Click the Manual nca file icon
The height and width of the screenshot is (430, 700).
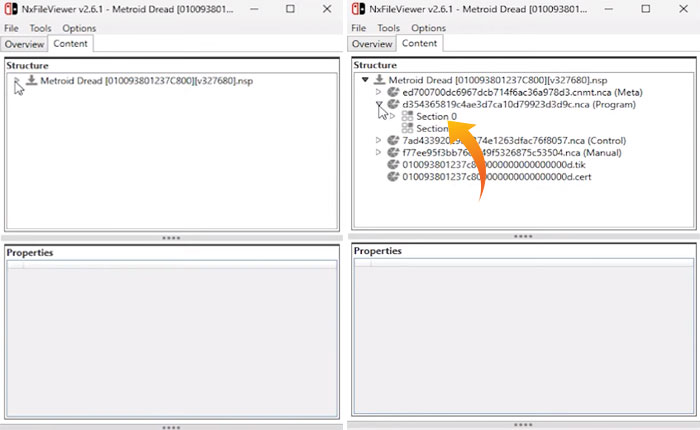click(393, 152)
